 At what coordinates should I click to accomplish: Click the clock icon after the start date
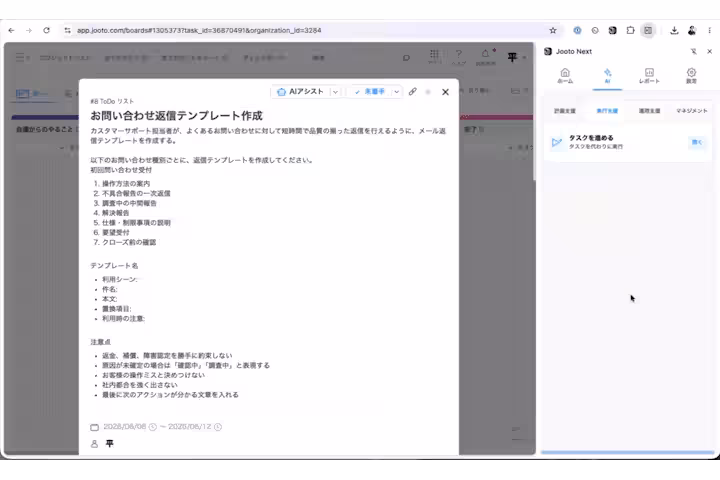(x=153, y=427)
